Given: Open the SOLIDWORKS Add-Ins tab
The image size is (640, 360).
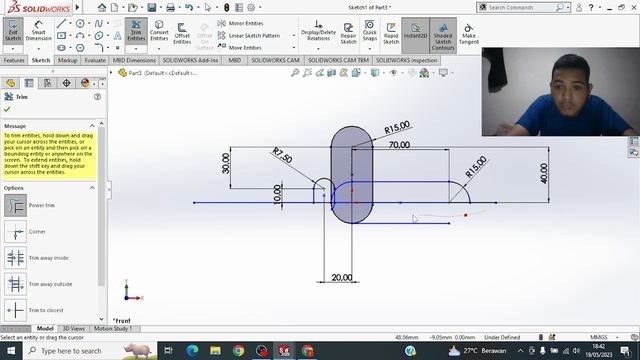Looking at the screenshot, I should tap(190, 60).
